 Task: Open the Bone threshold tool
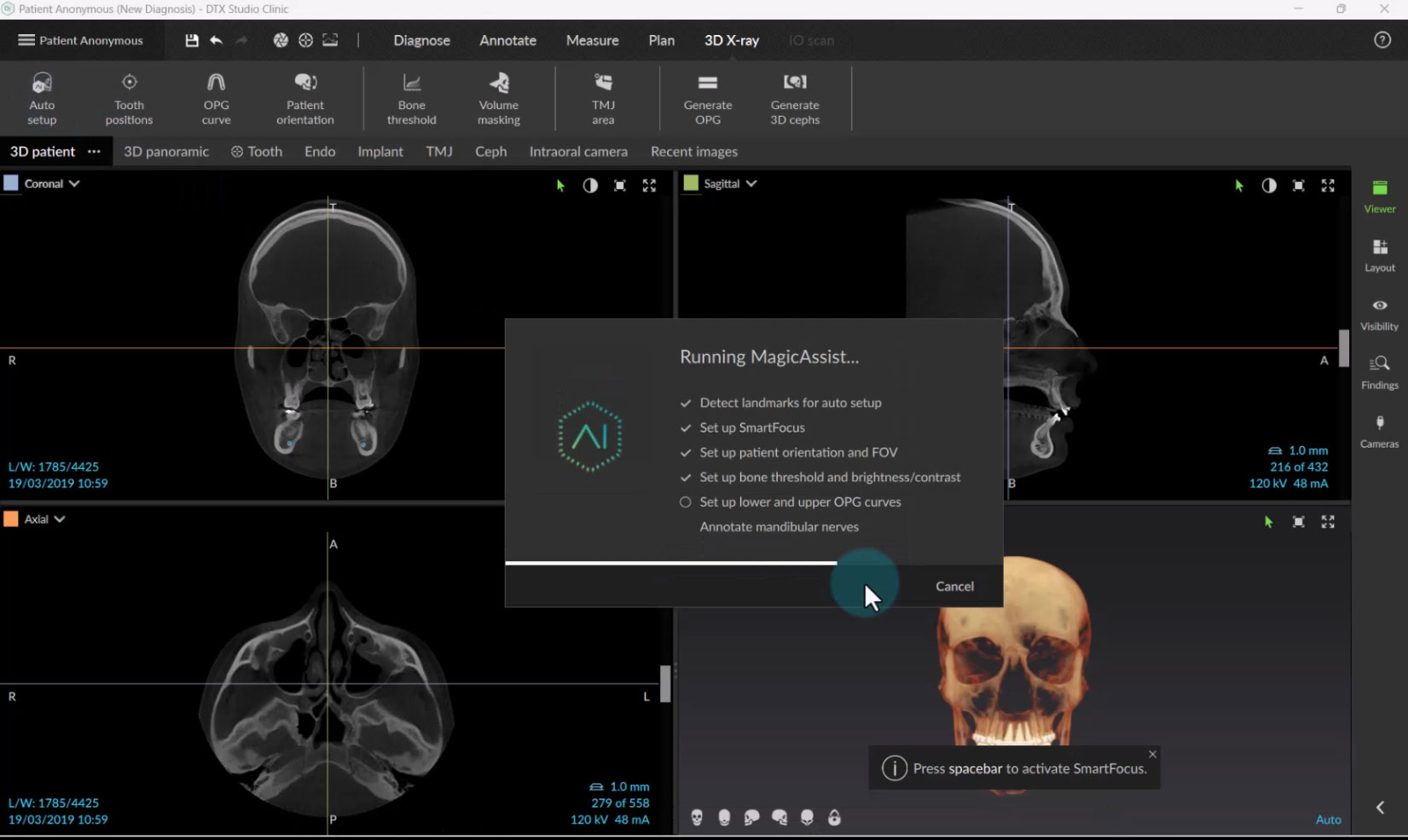point(411,97)
